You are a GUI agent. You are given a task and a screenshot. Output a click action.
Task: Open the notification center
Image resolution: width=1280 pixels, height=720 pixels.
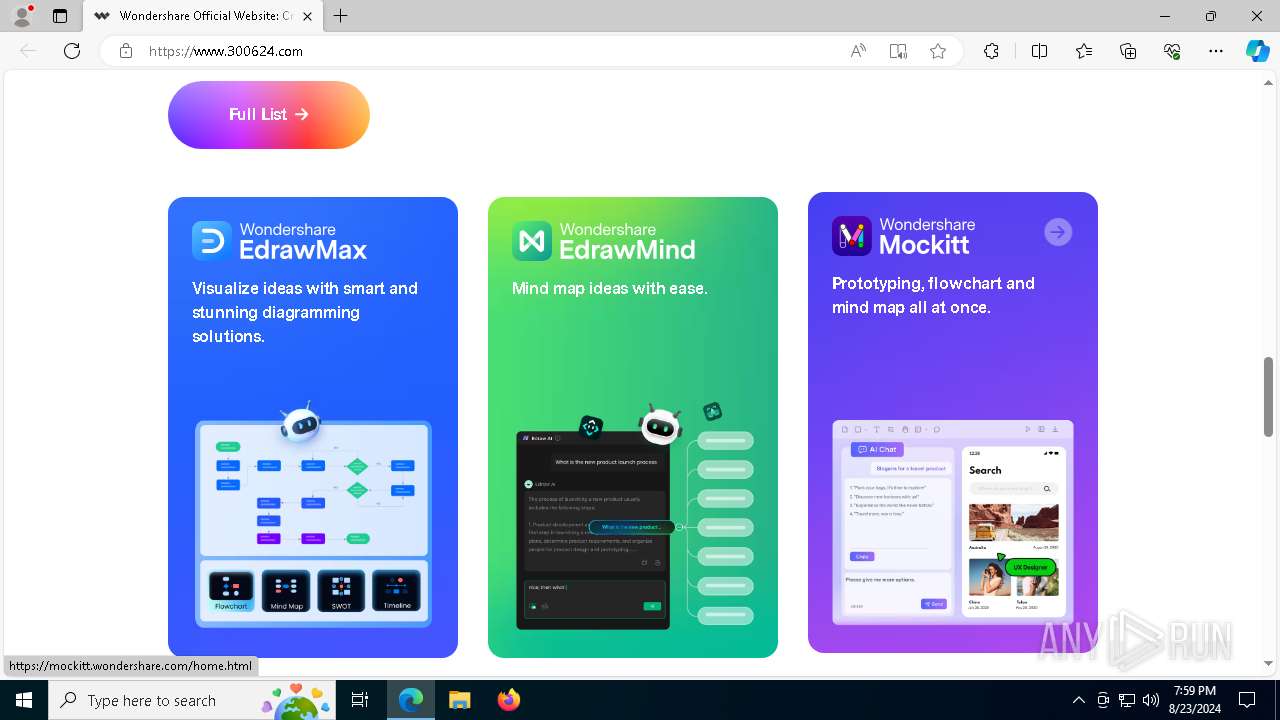tap(1247, 700)
